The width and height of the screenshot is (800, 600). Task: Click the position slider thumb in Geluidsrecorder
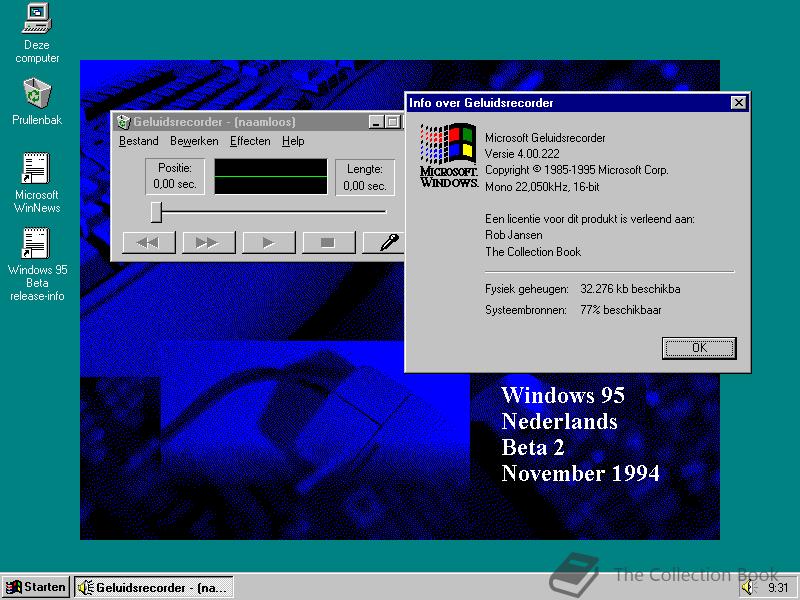156,211
